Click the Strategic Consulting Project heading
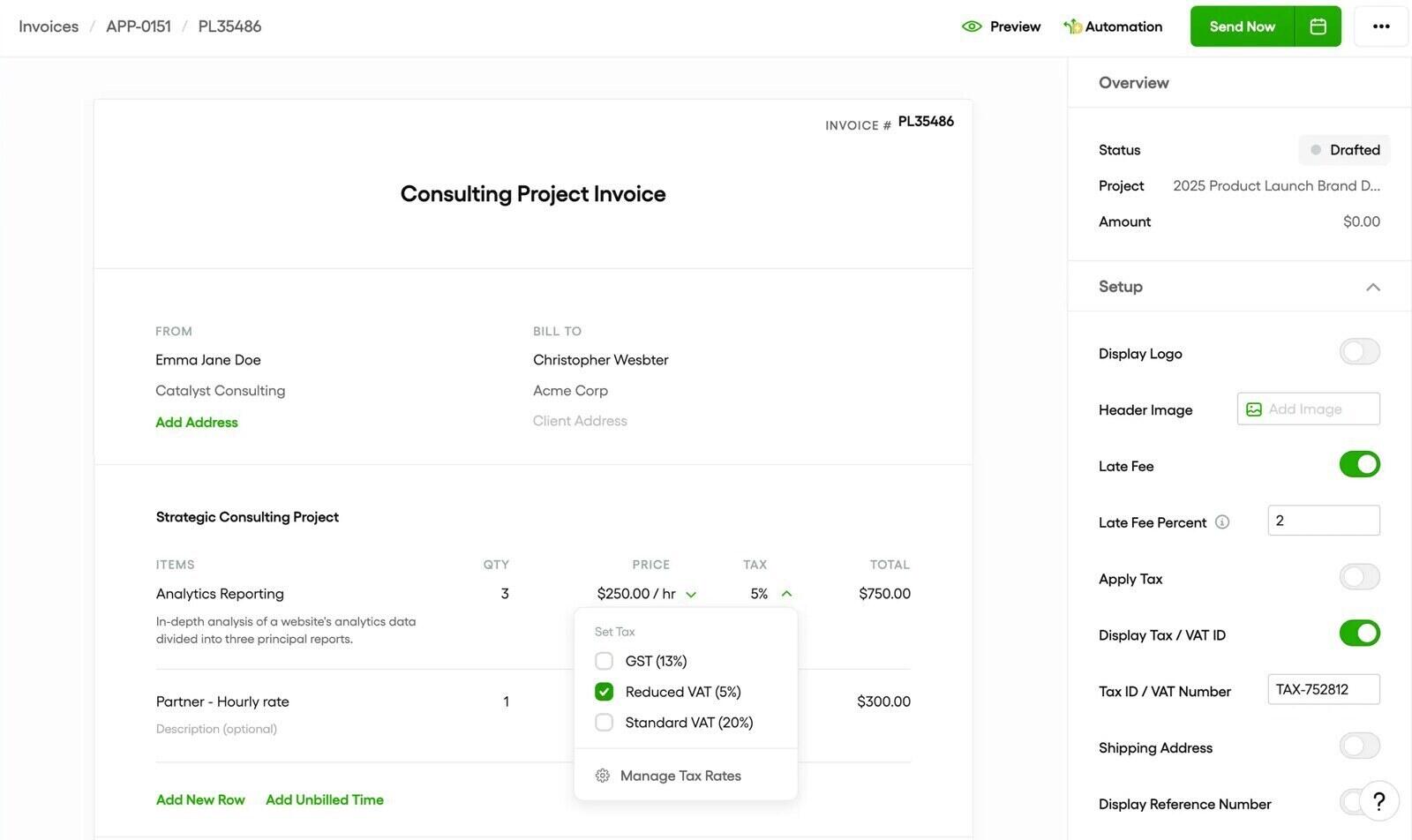The height and width of the screenshot is (840, 1412). (x=247, y=517)
